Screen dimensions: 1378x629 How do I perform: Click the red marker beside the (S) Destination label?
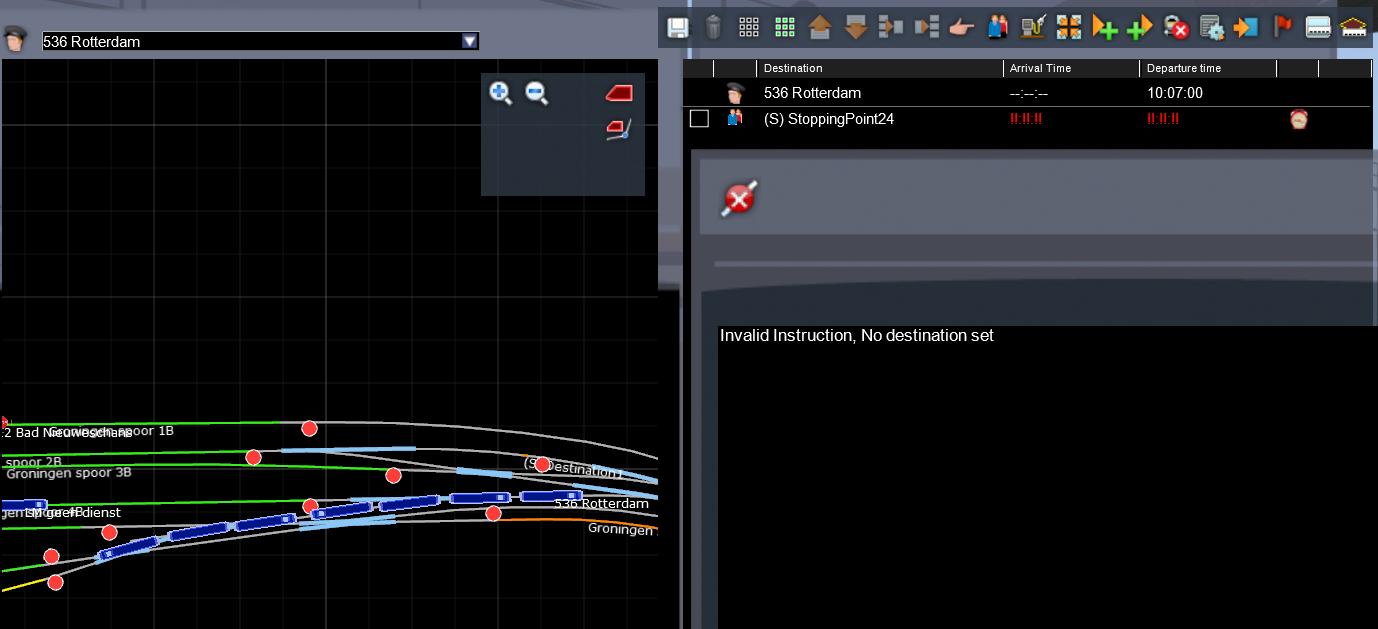[542, 464]
